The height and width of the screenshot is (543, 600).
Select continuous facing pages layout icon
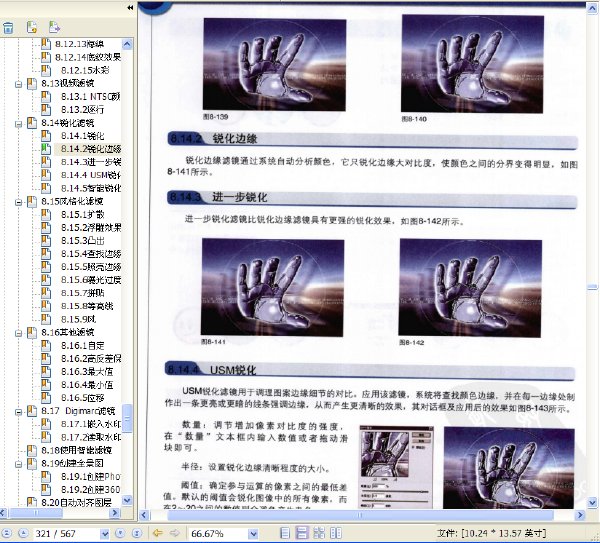[x=319, y=533]
